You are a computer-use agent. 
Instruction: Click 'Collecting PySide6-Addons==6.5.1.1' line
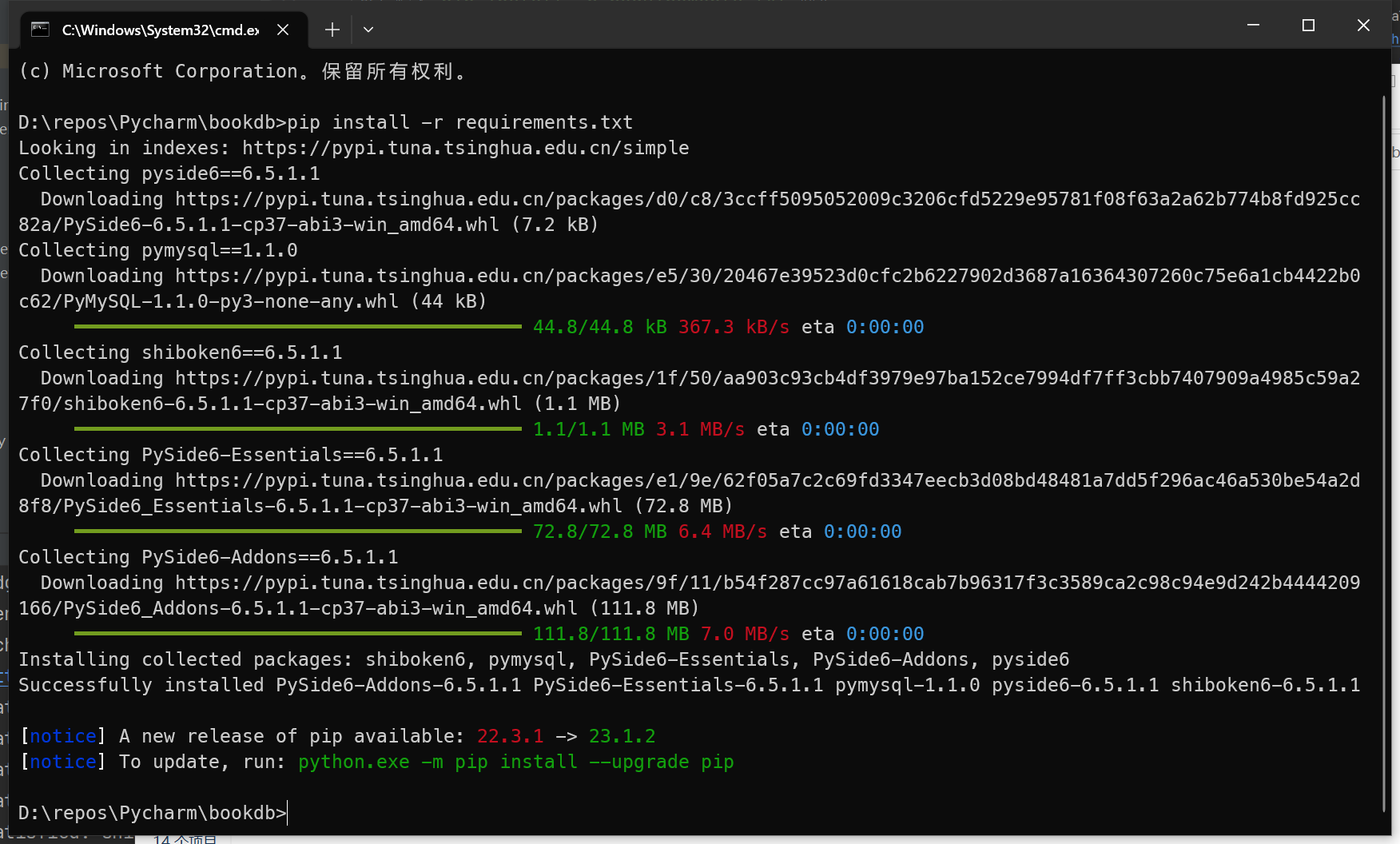click(x=209, y=557)
